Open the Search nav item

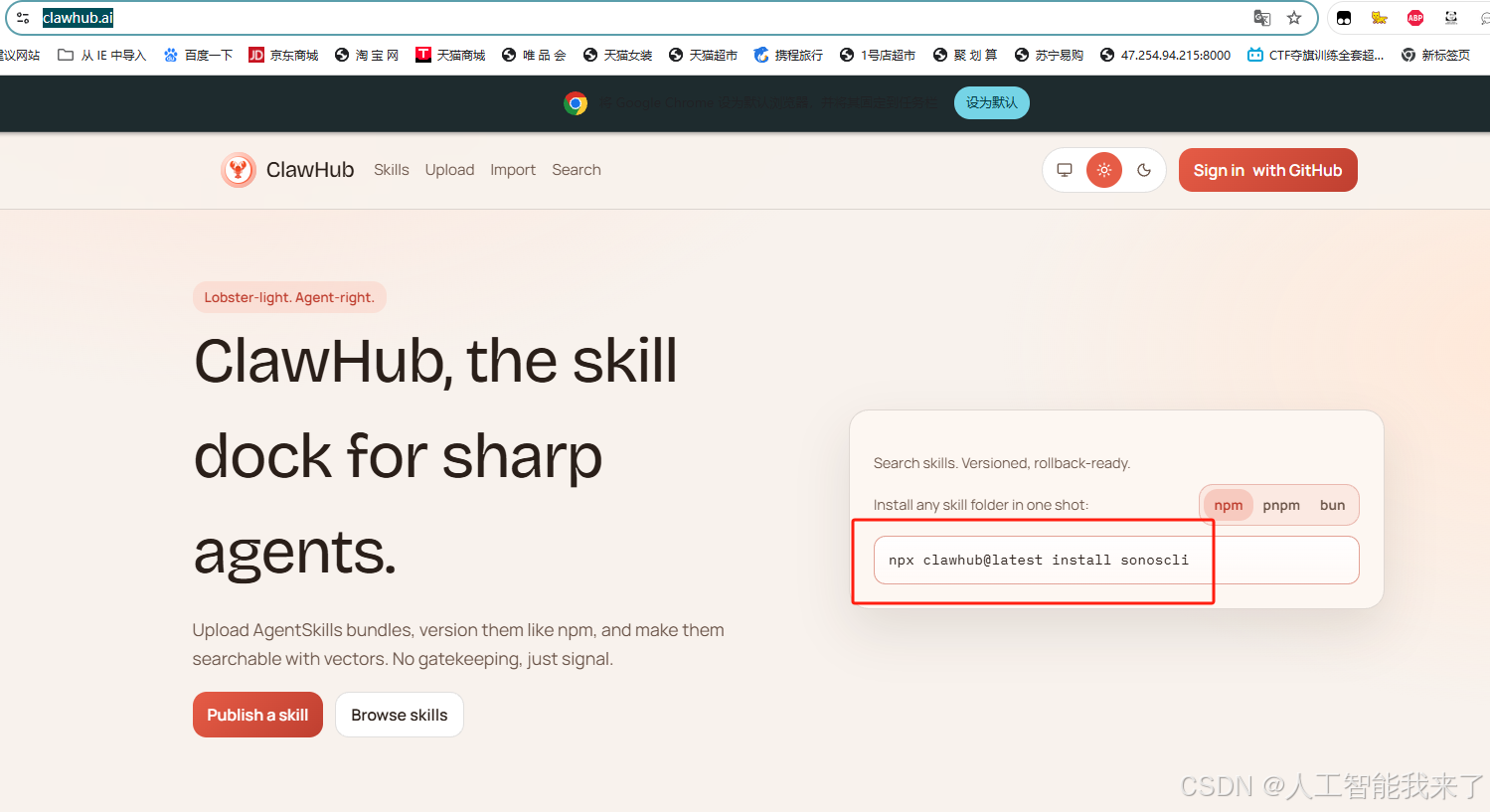[577, 170]
